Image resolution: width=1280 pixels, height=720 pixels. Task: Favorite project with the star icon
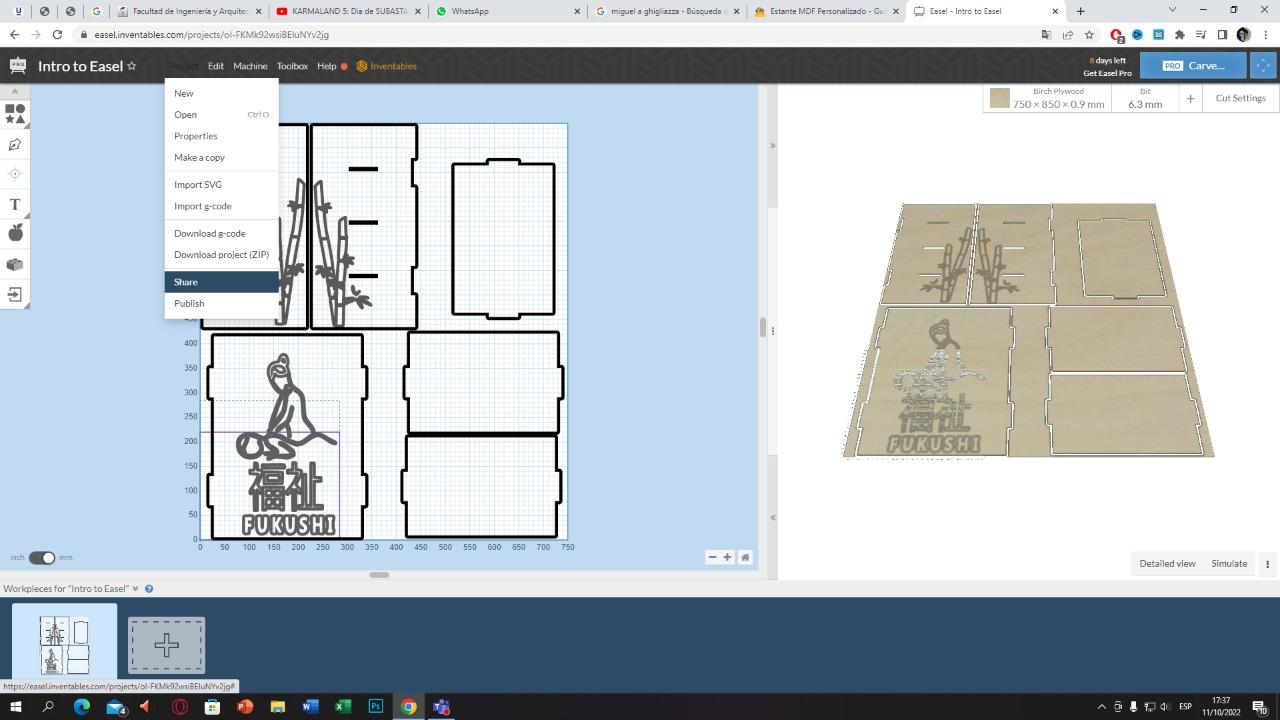(x=131, y=66)
